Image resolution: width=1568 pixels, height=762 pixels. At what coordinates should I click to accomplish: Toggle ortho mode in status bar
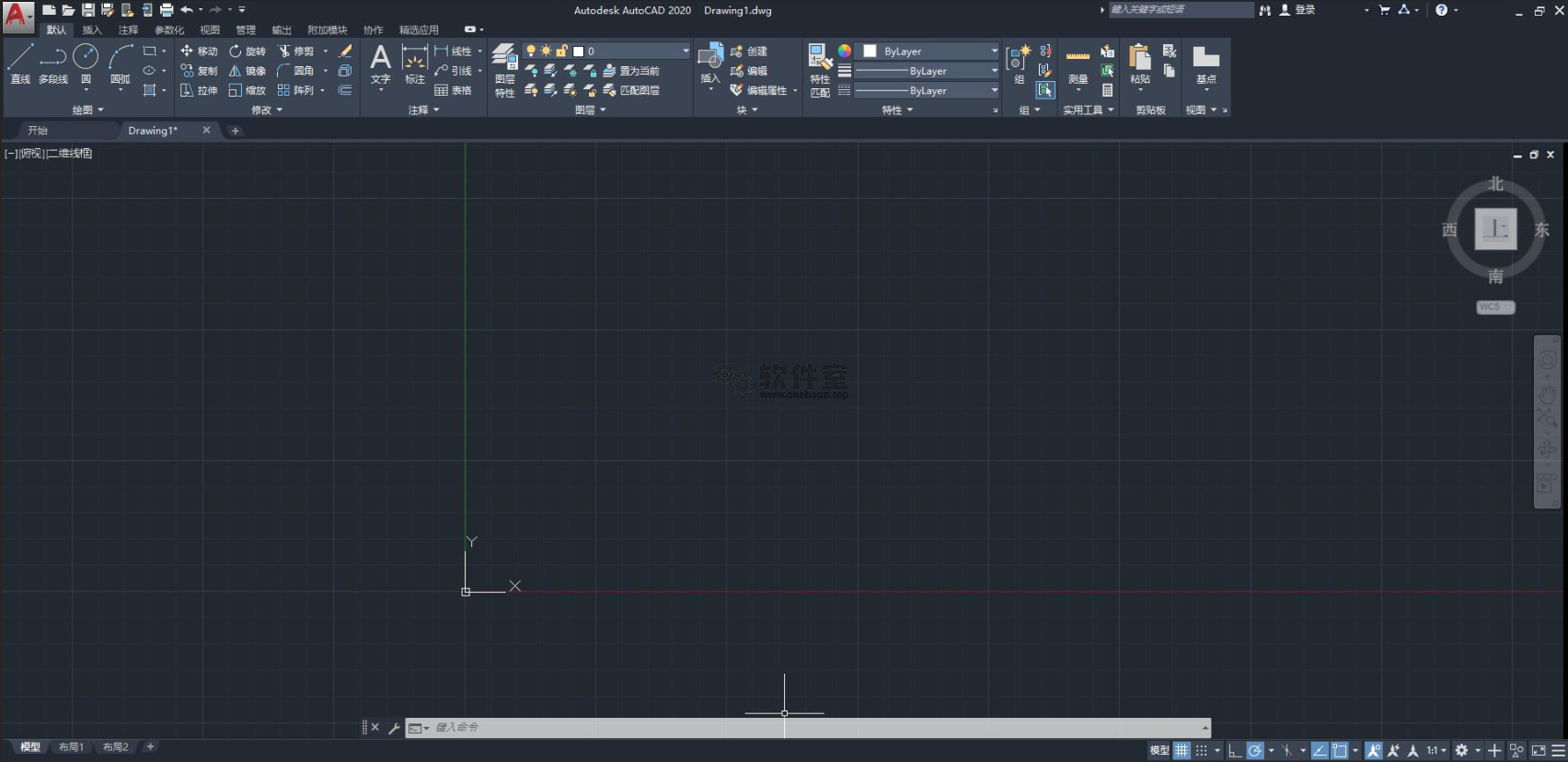[1235, 751]
